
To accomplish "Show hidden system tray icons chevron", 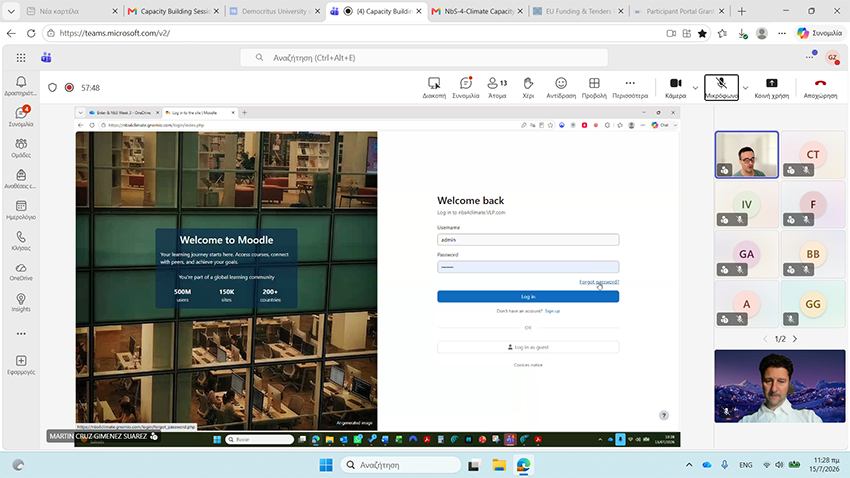I will click(689, 464).
